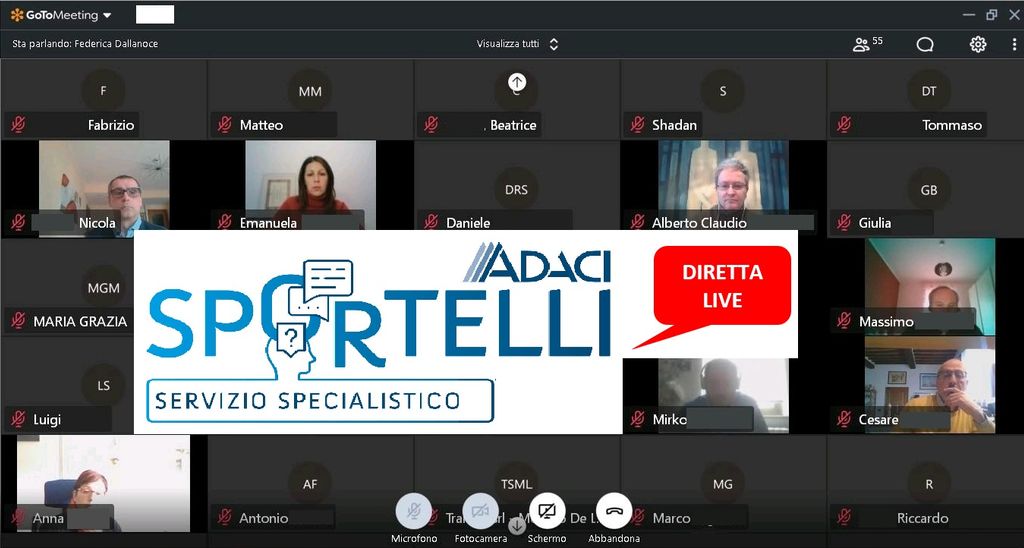This screenshot has width=1024, height=548.
Task: Click the muted mic icon beside Luigi
Action: click(x=18, y=419)
